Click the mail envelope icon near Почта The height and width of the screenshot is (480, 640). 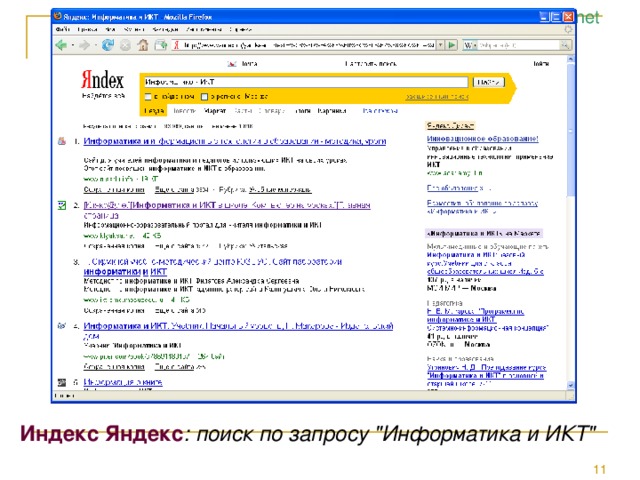(232, 64)
